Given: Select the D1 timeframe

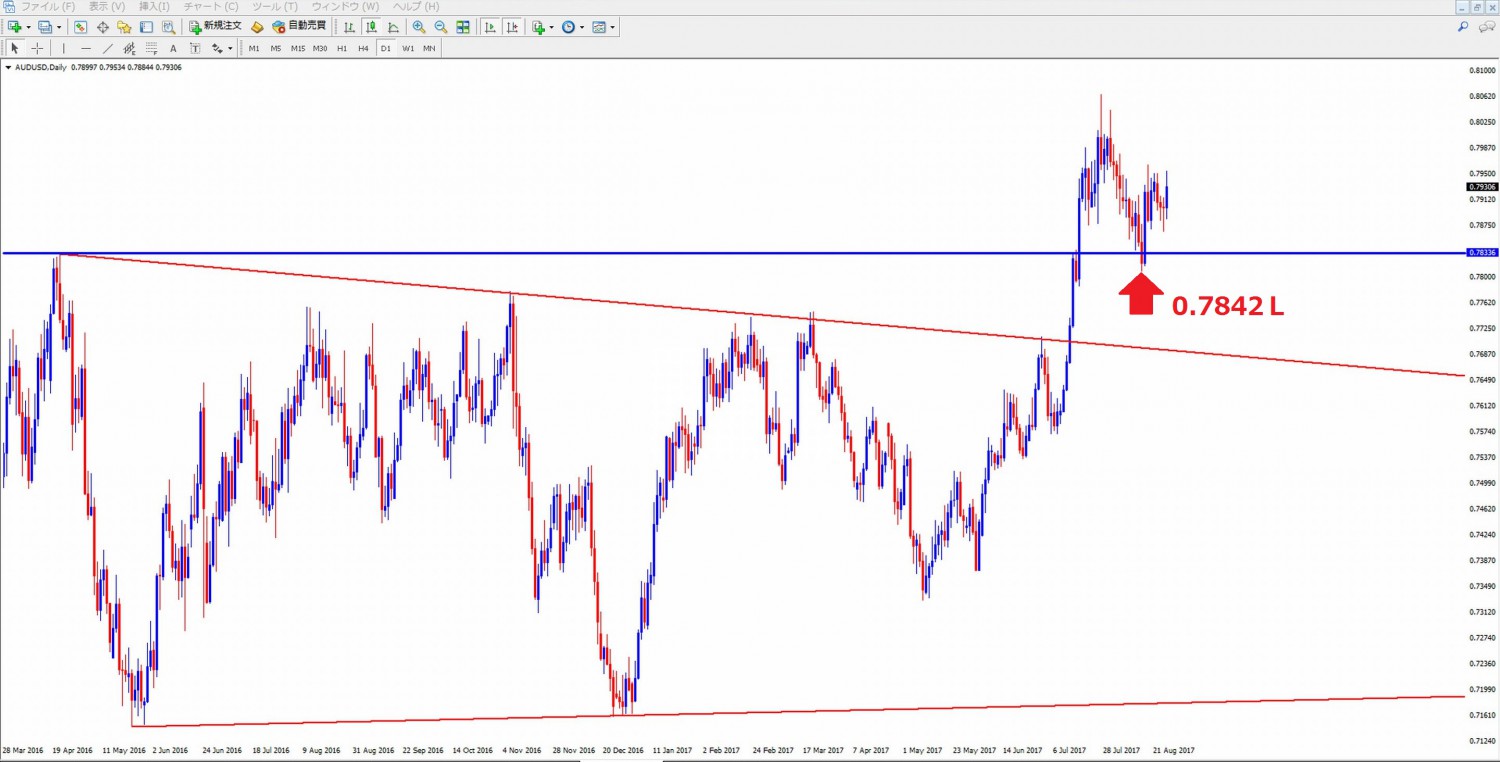Looking at the screenshot, I should click(x=385, y=48).
